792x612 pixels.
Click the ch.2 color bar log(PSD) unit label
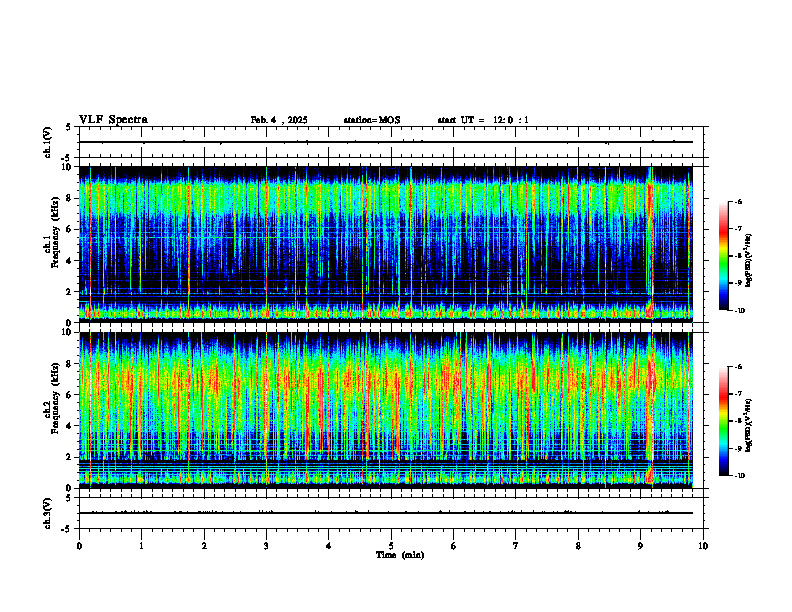pos(749,425)
